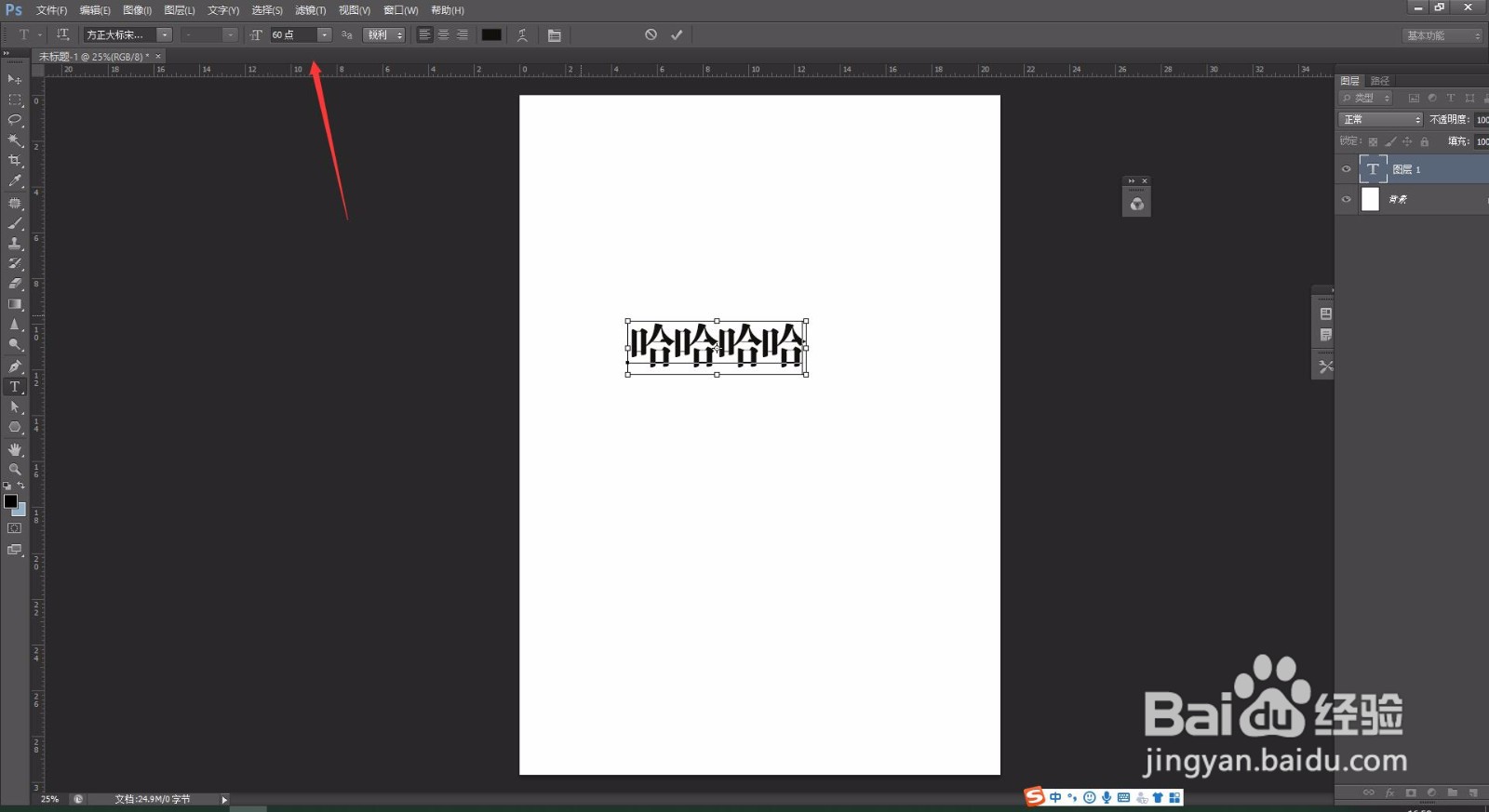Open tool preset picker arrow
This screenshot has width=1489, height=812.
pyautogui.click(x=40, y=34)
